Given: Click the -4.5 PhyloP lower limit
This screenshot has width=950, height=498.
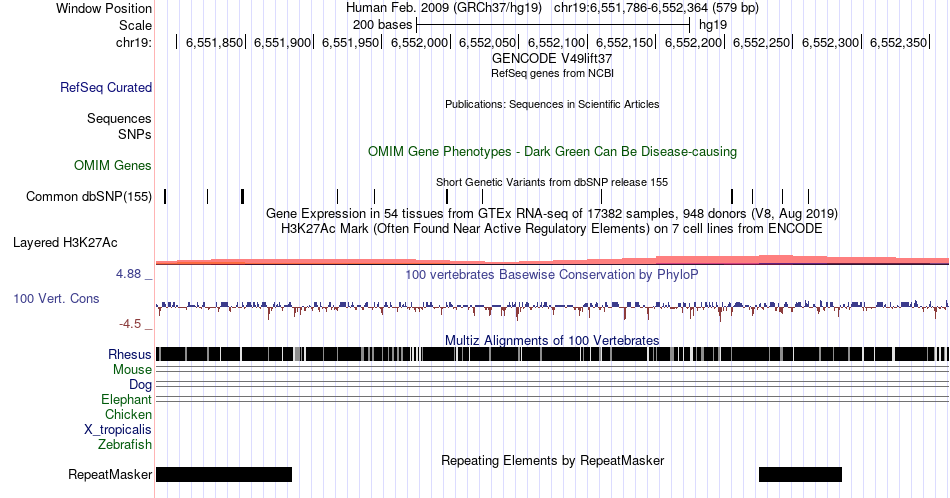Looking at the screenshot, I should coord(130,324).
